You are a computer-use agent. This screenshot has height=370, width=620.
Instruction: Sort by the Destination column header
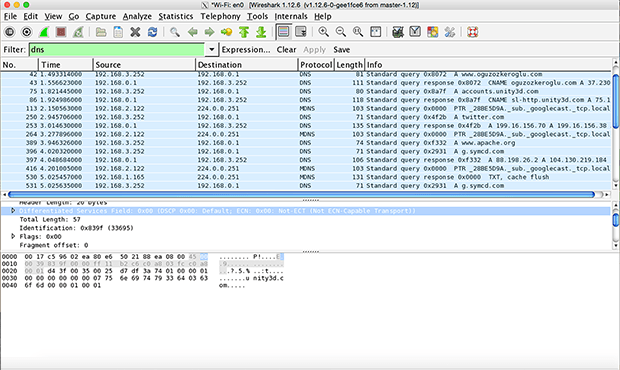click(x=247, y=65)
